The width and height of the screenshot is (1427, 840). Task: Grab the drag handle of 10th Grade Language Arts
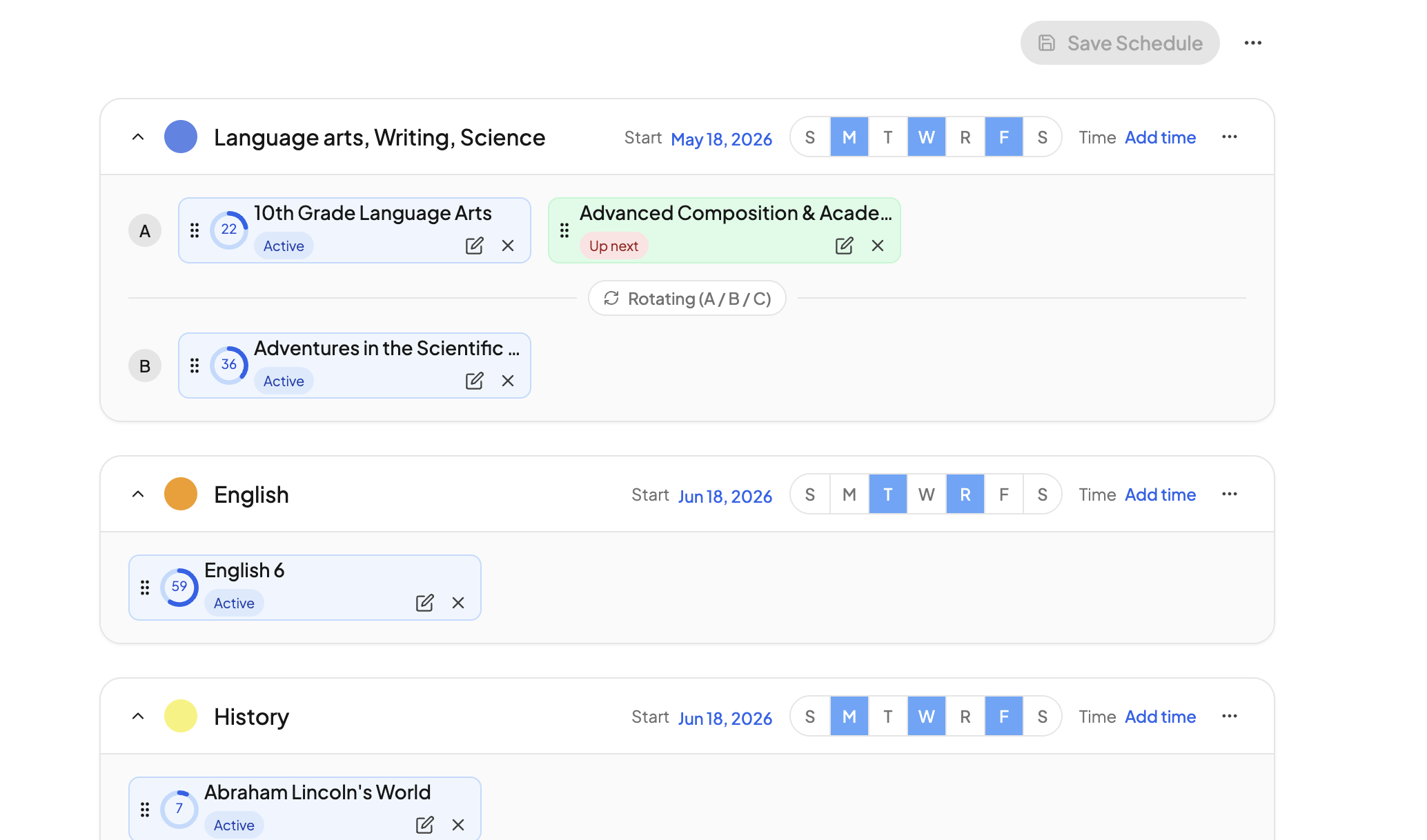coord(195,230)
